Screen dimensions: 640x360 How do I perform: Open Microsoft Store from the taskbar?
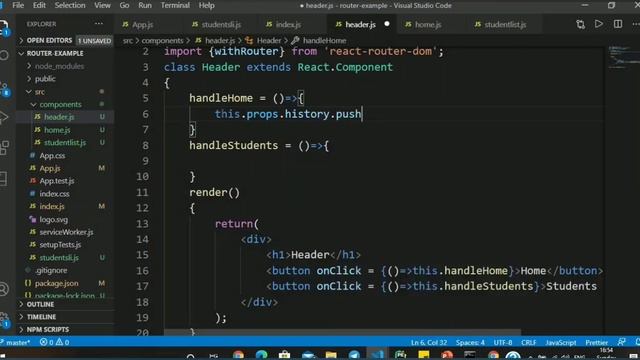click(x=284, y=354)
